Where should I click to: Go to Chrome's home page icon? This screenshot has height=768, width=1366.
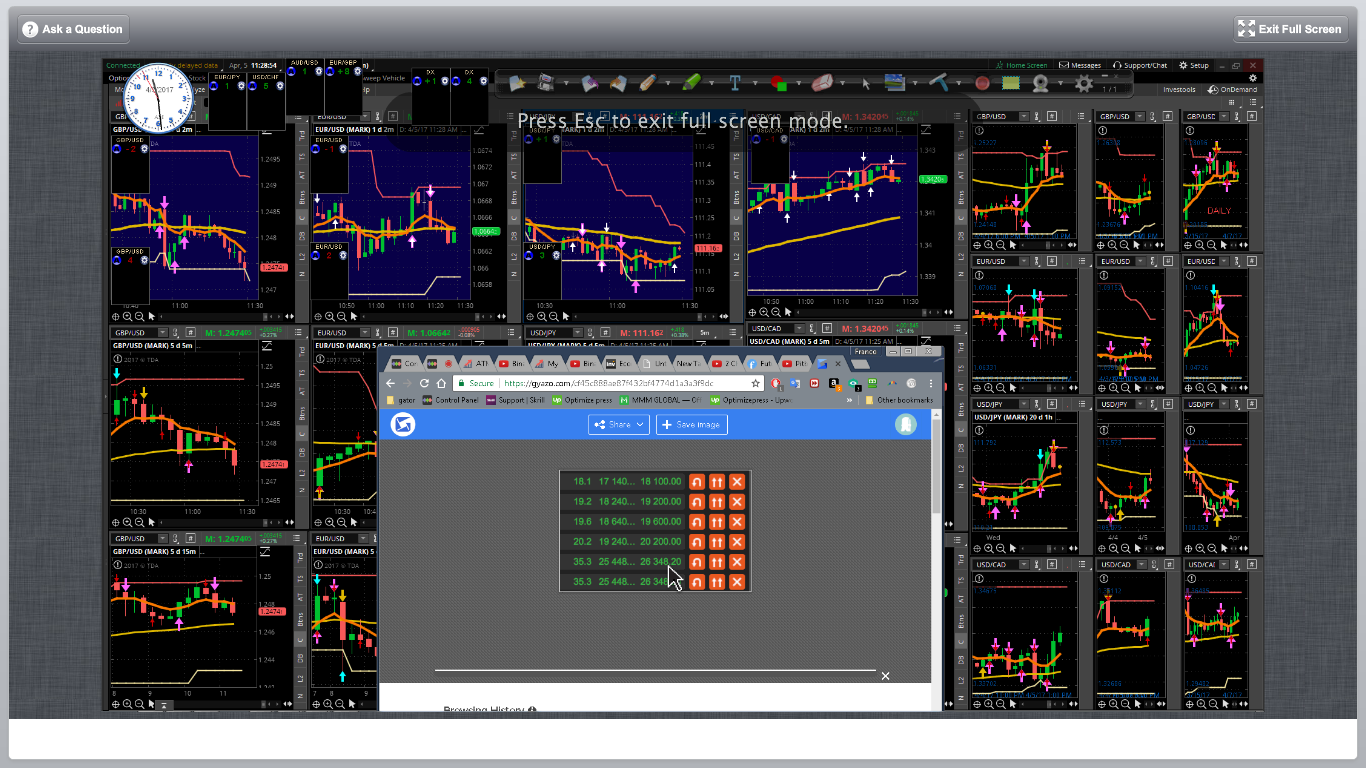(x=442, y=383)
